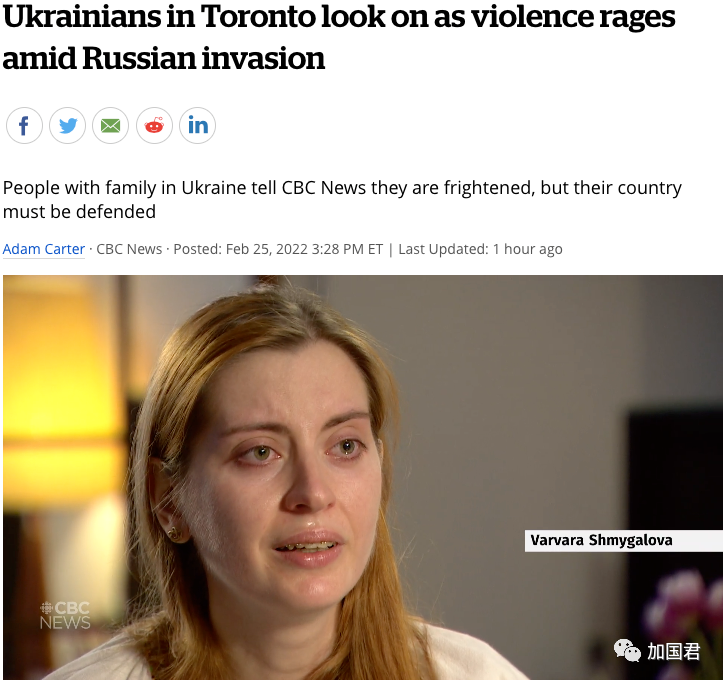Screen dimensions: 725x684
Task: Share article on Twitter
Action: tap(68, 125)
